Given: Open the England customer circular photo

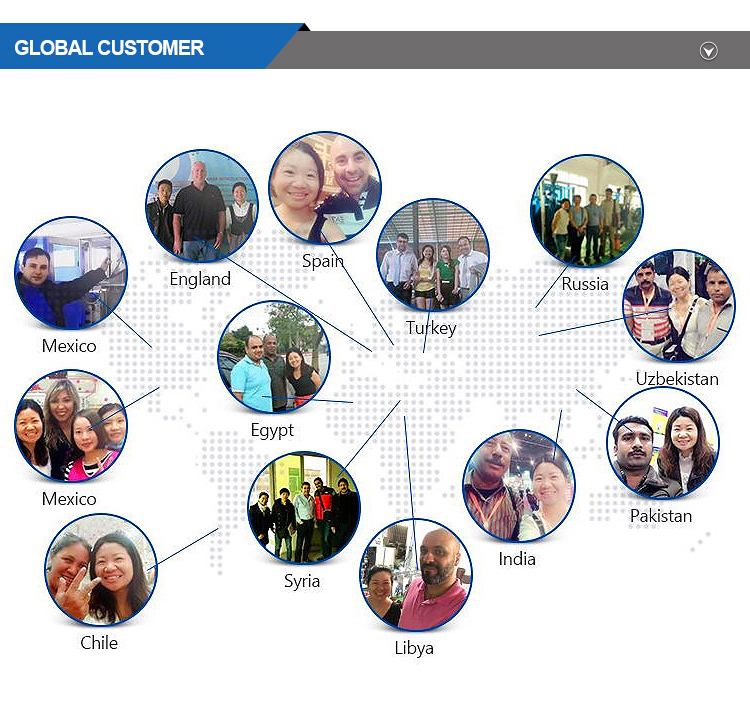Looking at the screenshot, I should coord(201,206).
